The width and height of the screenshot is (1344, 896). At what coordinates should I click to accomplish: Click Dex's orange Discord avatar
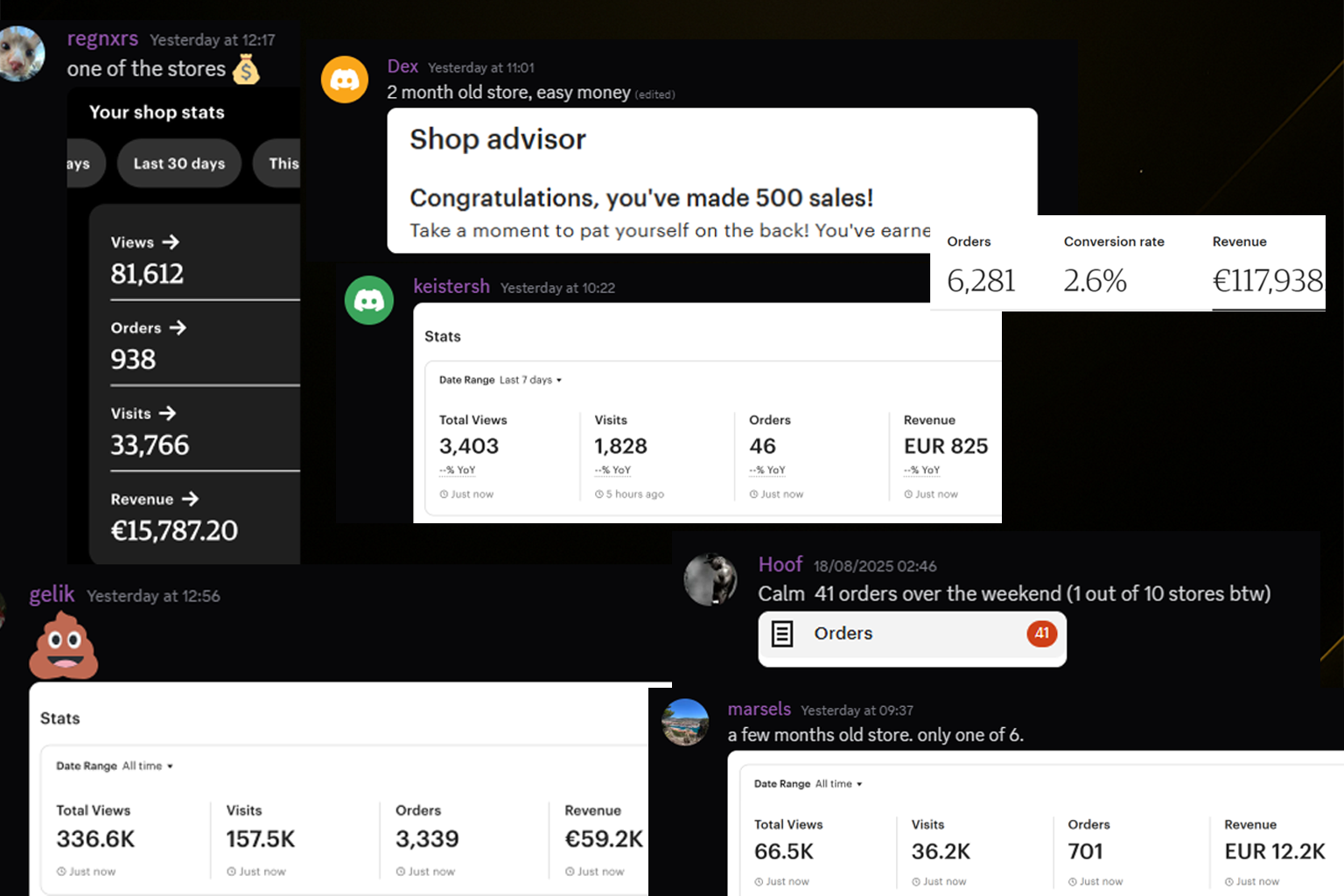345,80
